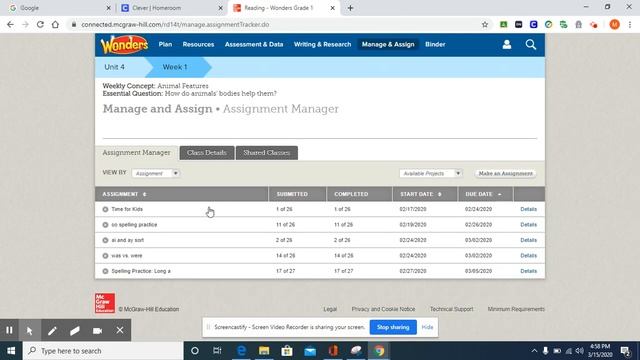Screen dimensions: 640x360
Task: Open Details for Time for Kids
Action: click(x=529, y=209)
